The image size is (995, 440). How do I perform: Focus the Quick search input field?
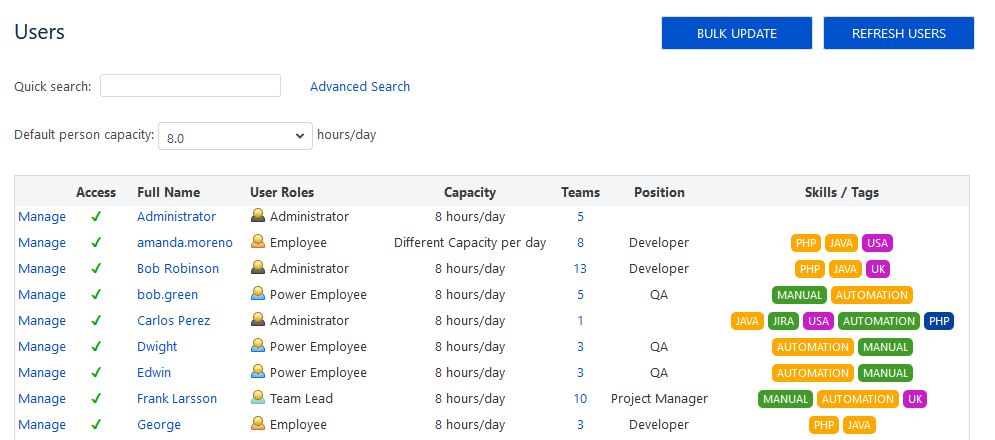(190, 86)
